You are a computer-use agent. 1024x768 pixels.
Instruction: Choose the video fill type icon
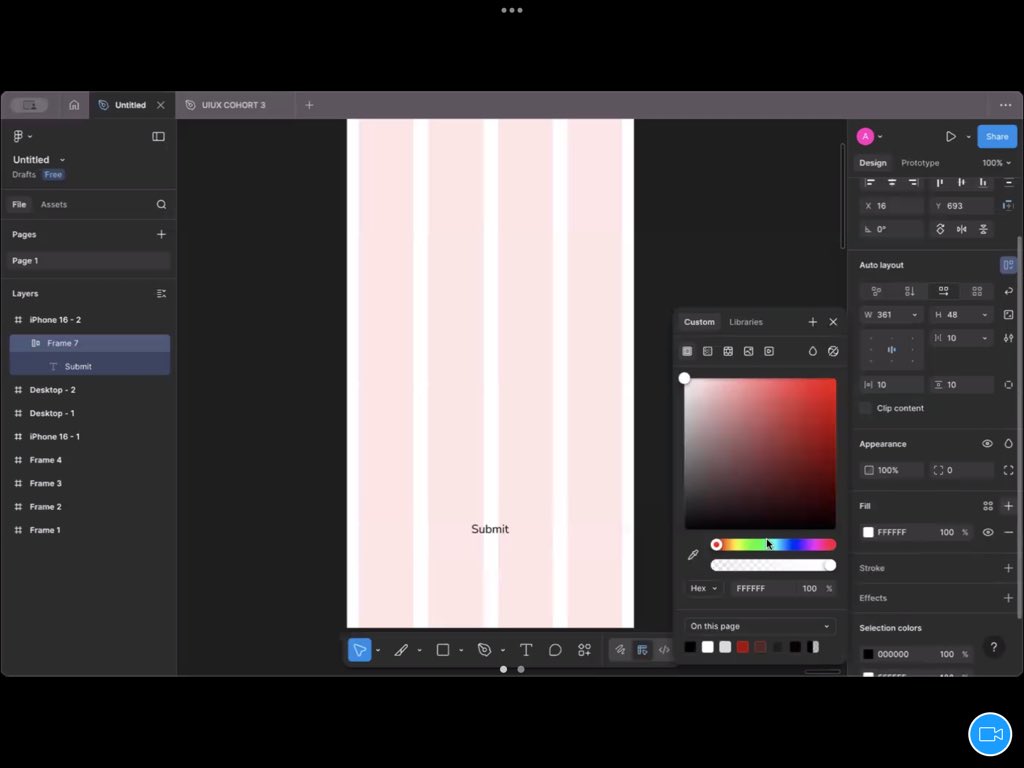point(769,351)
